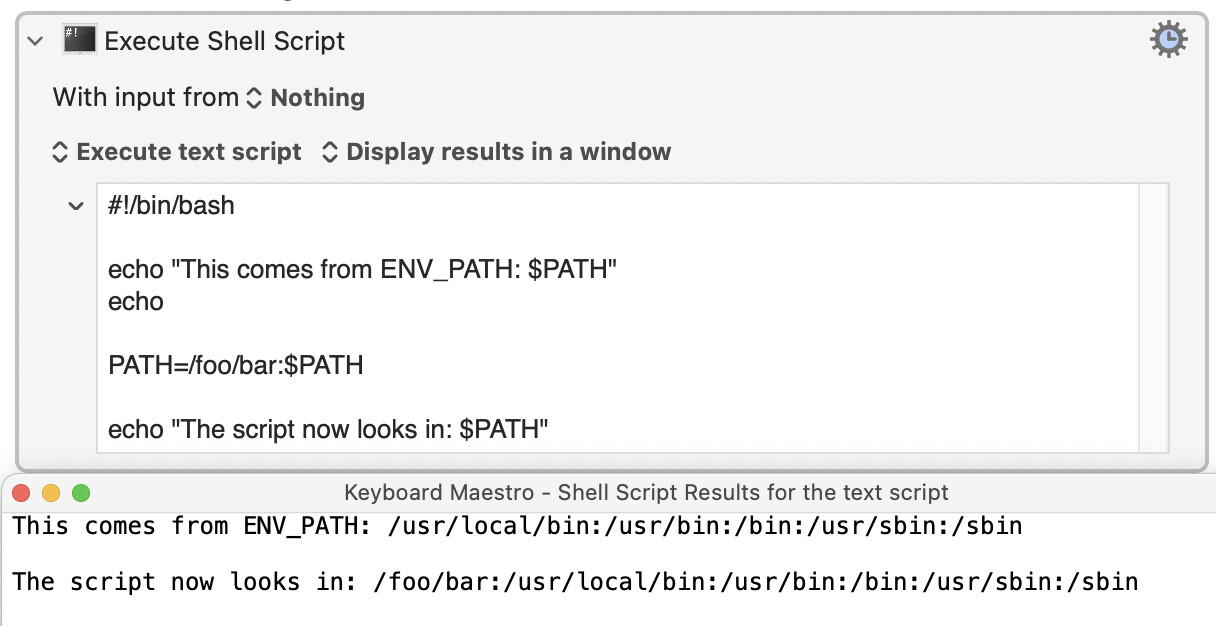Minimize the Shell Script Results window
Viewport: 1216px width, 626px height.
point(52,493)
